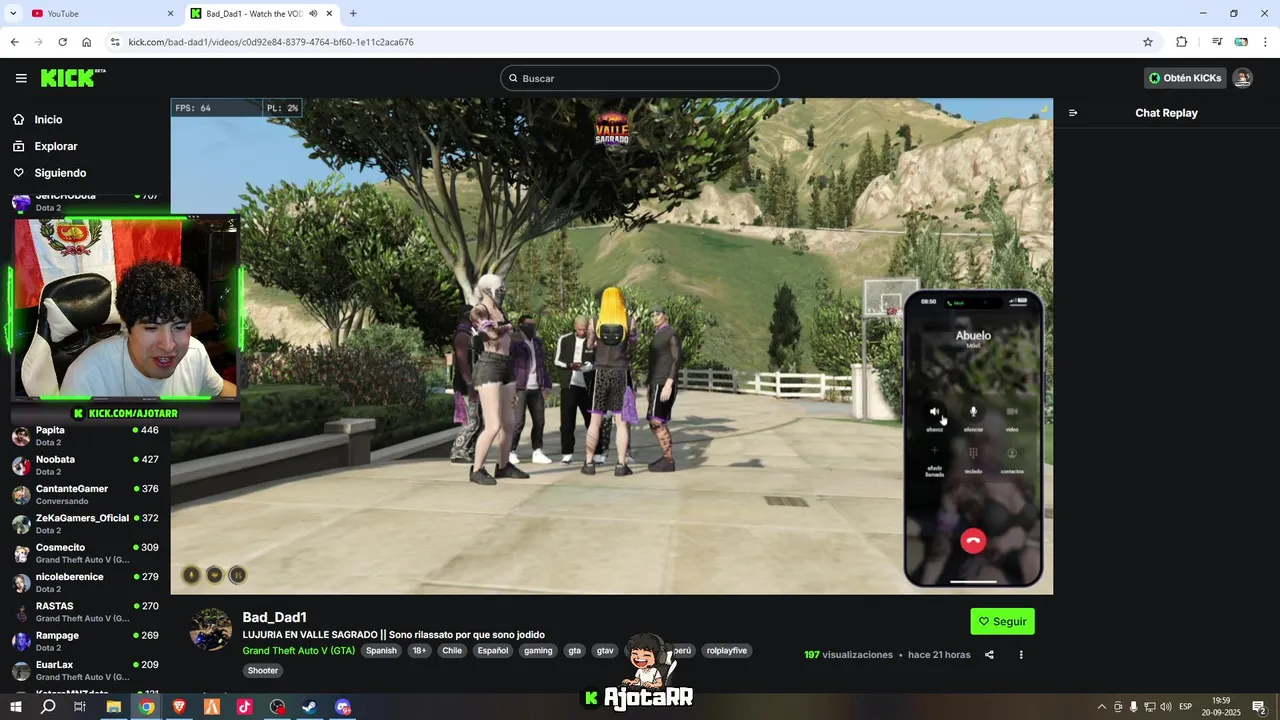1280x720 pixels.
Task: Follow the channel with Seguir
Action: point(1002,621)
